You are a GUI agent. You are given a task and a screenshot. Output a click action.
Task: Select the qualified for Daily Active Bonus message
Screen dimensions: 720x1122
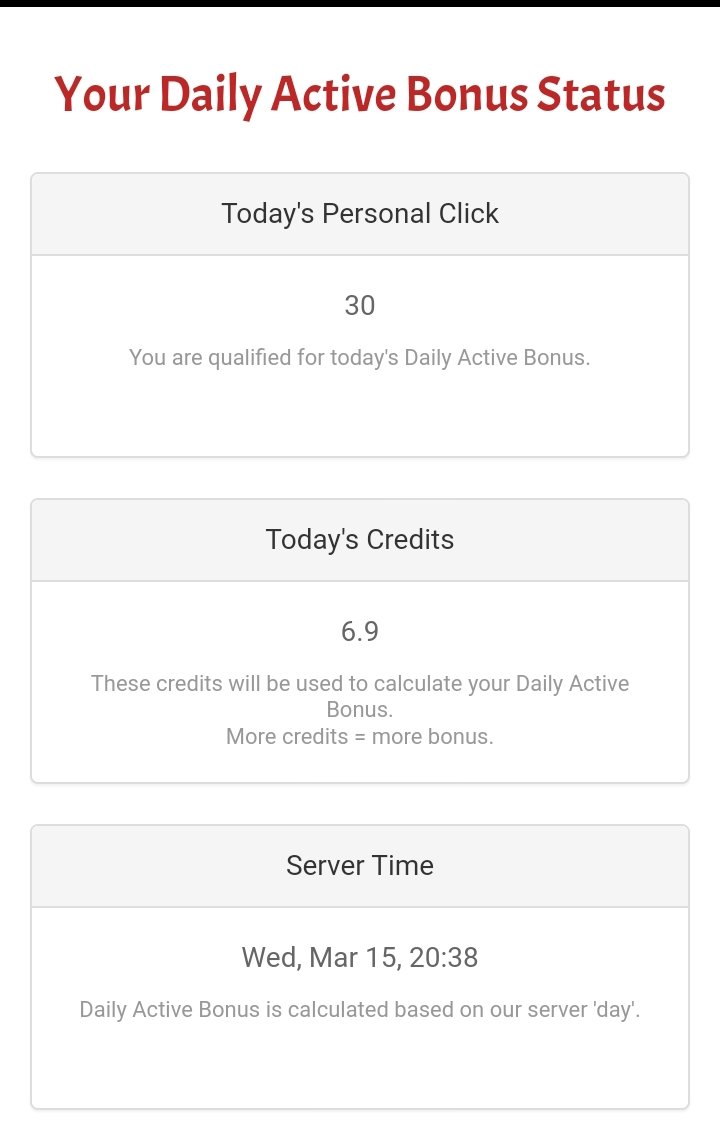coord(359,357)
